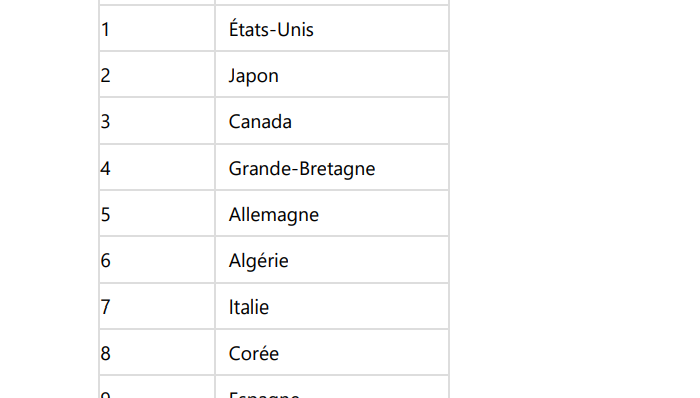Click empty space beside Grande-Bretagne text
Image resolution: width=700 pixels, height=398 pixels.
(411, 168)
